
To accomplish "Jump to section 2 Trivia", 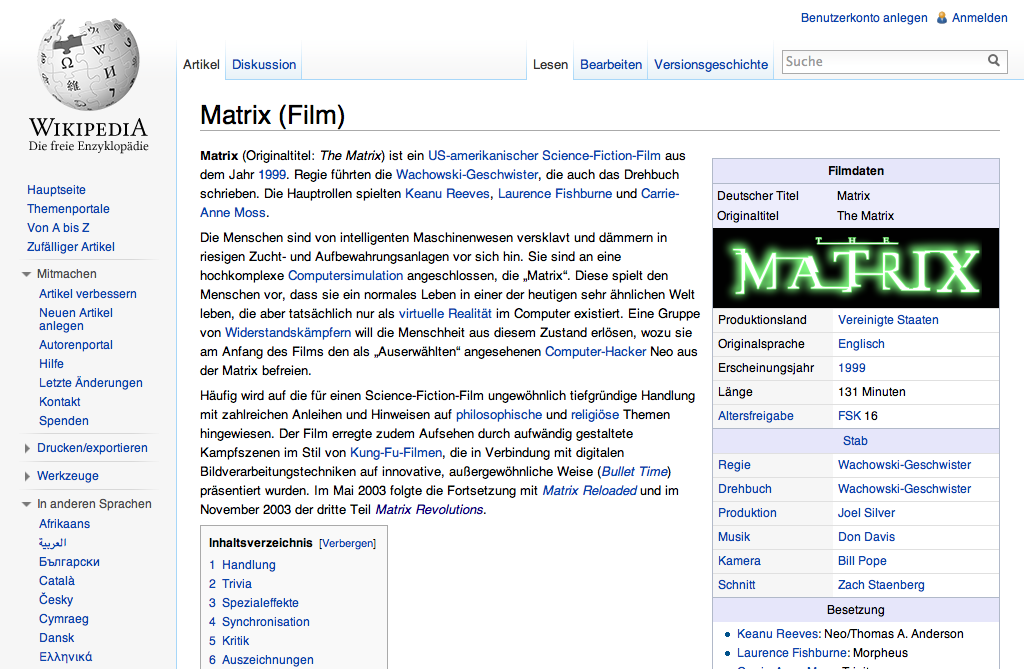I will coord(230,584).
